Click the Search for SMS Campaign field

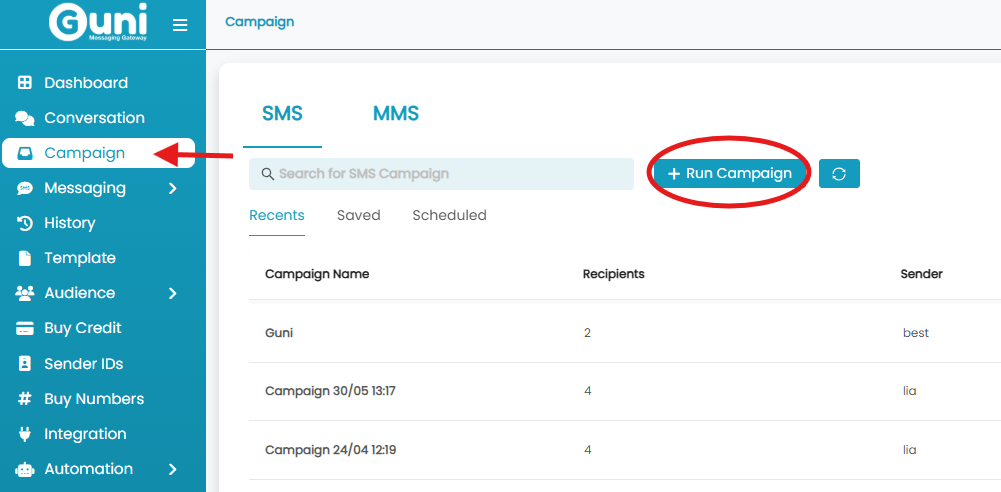441,174
